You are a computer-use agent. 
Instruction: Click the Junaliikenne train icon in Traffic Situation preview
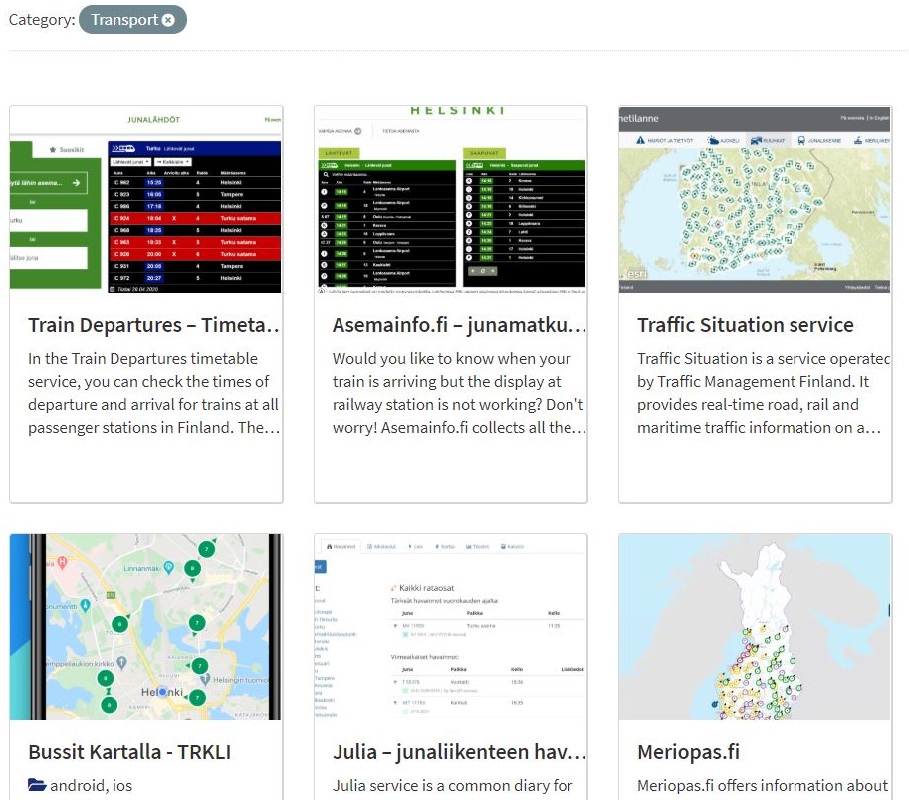[800, 140]
